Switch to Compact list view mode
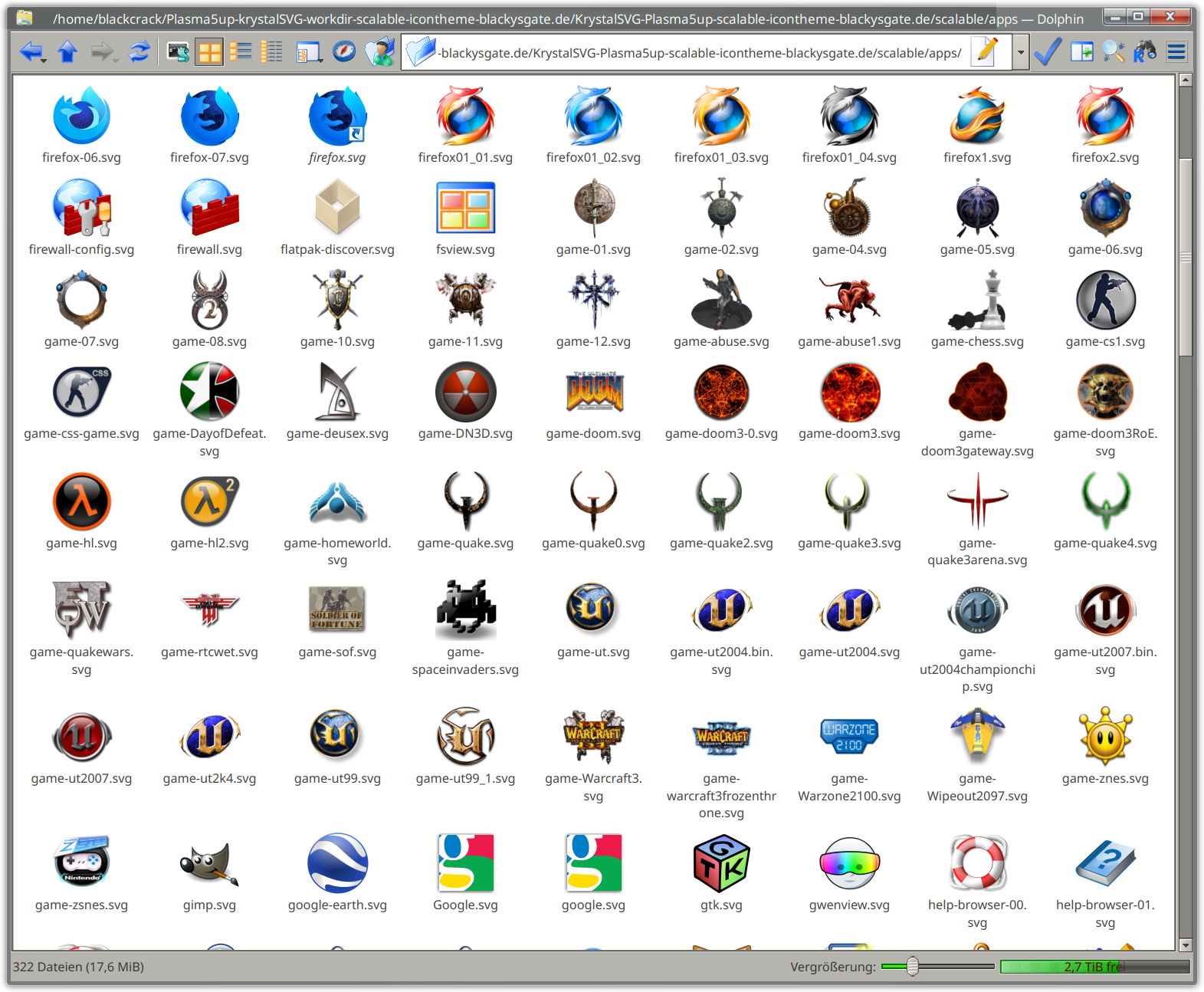The image size is (1204, 992). point(241,52)
